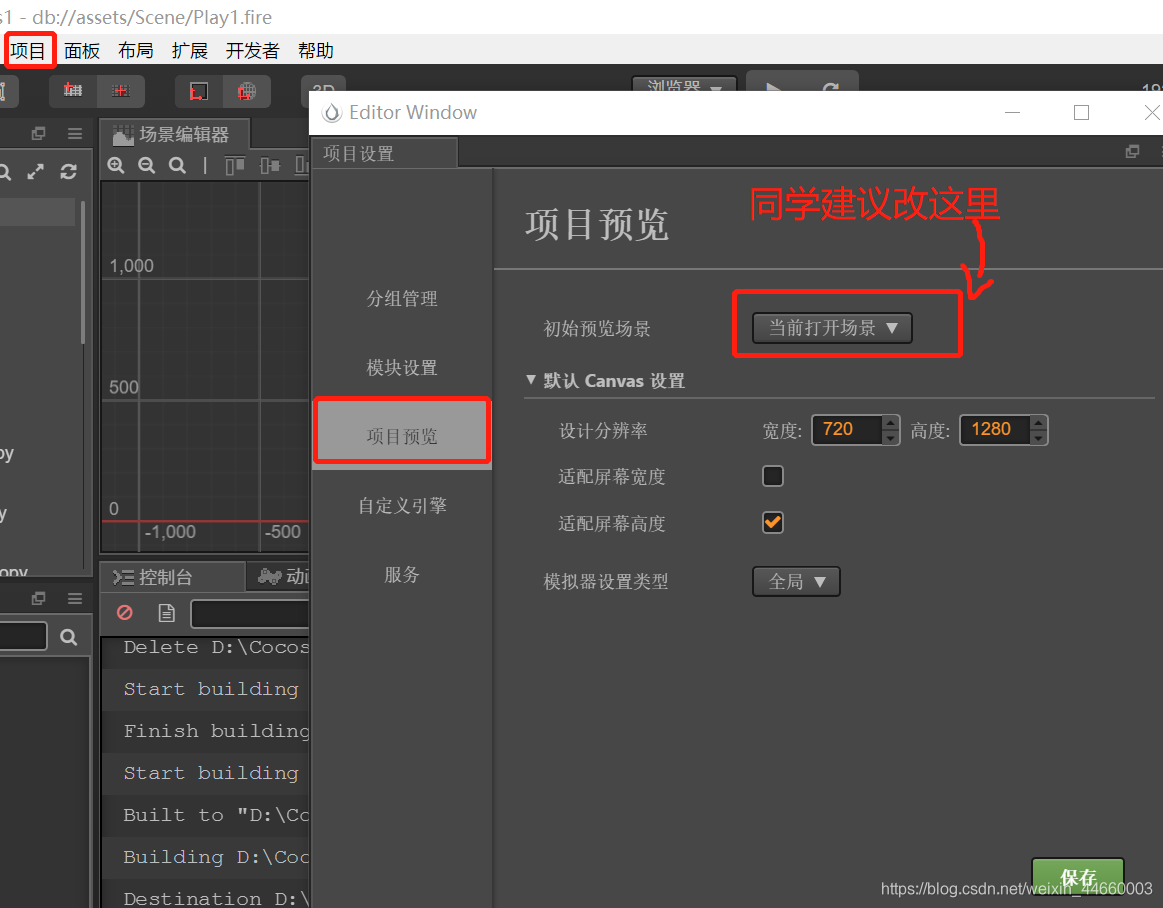
Task: Minimize the Editor Window
Action: (x=1012, y=113)
